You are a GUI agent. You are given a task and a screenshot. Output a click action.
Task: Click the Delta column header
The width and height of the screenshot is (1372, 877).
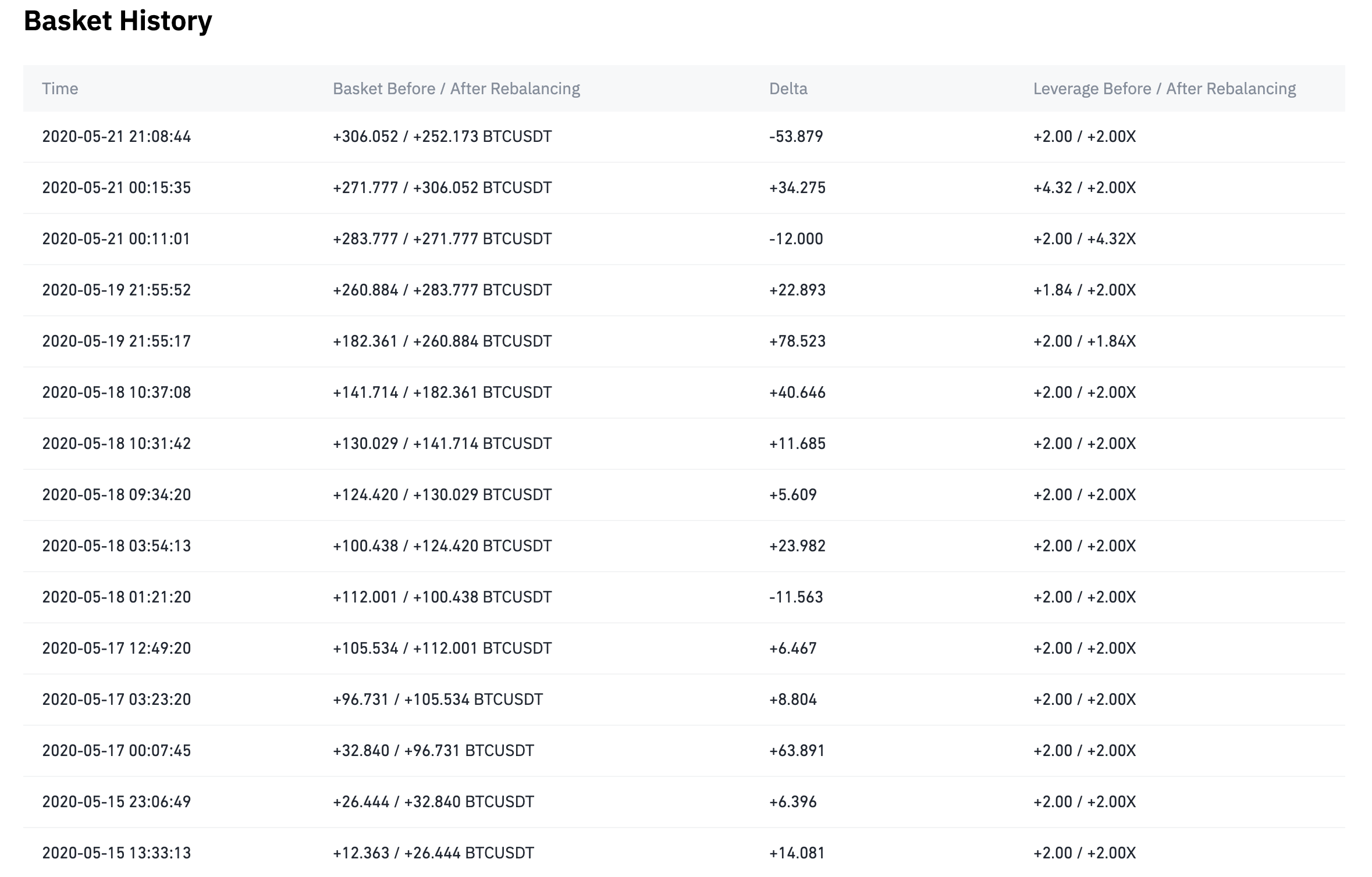(x=788, y=88)
